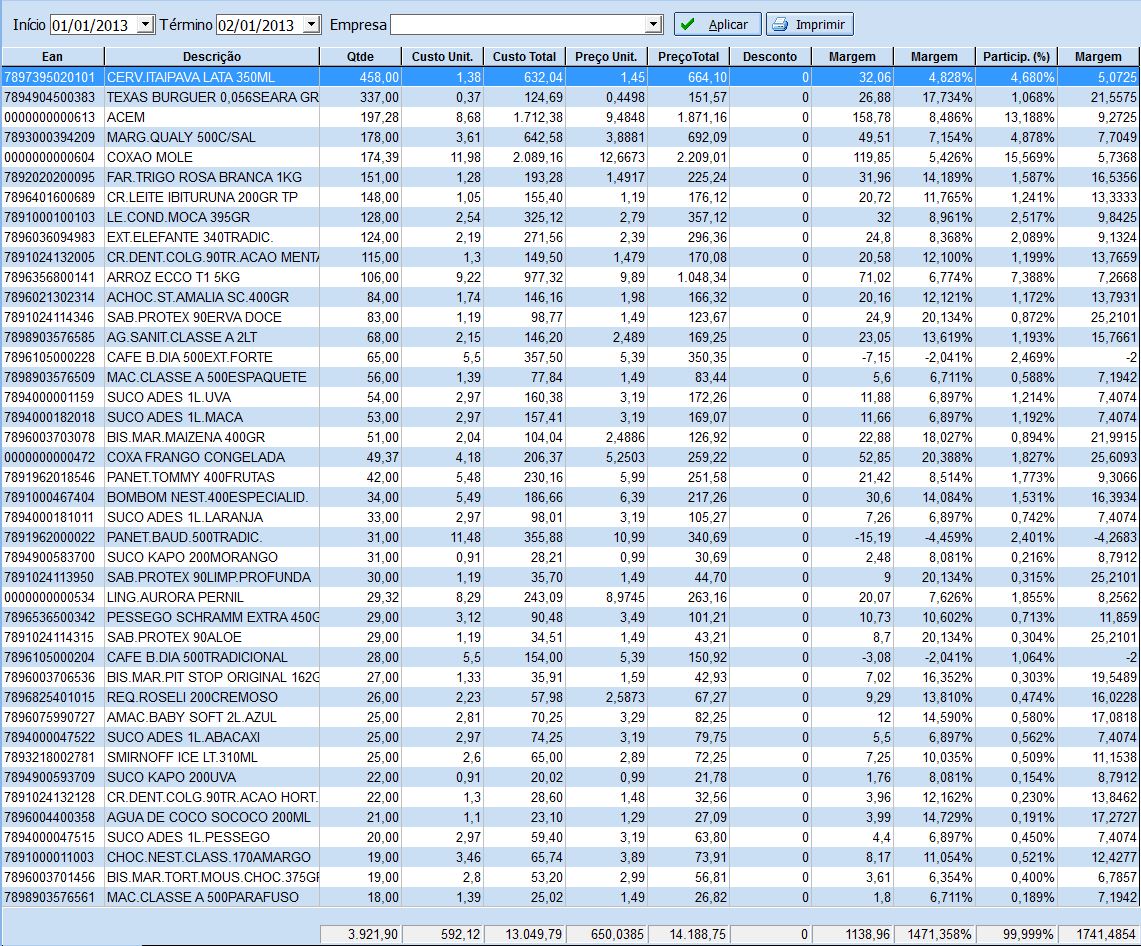Click footer cost total 13.049,79

pos(525,934)
